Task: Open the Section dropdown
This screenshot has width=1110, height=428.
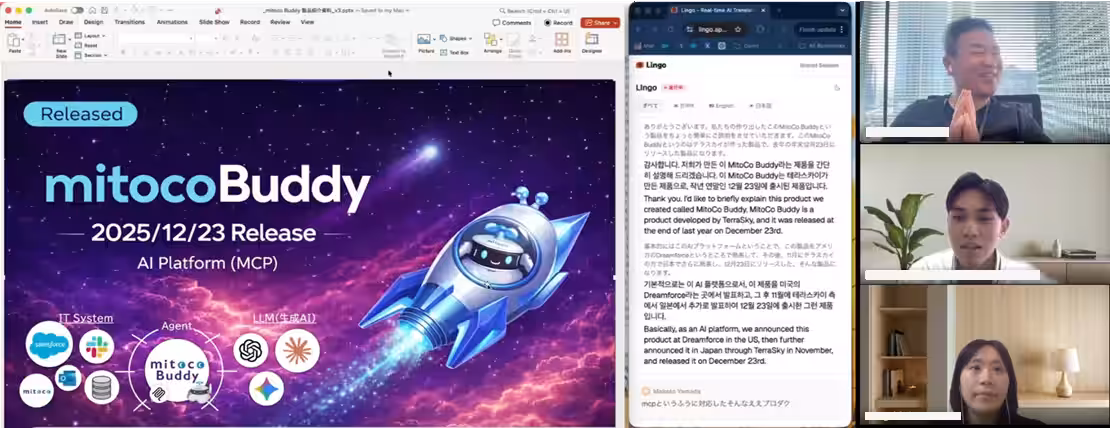Action: [x=91, y=54]
